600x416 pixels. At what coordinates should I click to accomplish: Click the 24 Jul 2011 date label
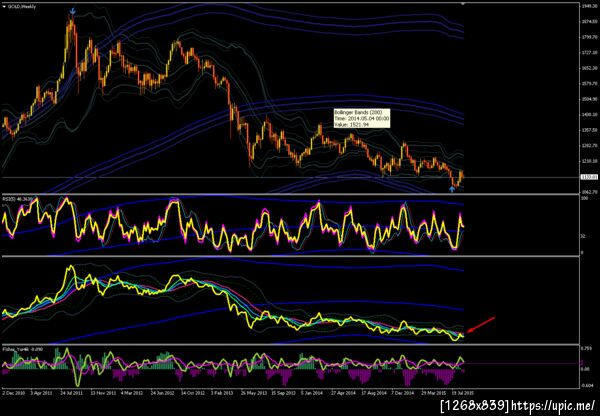(70, 393)
